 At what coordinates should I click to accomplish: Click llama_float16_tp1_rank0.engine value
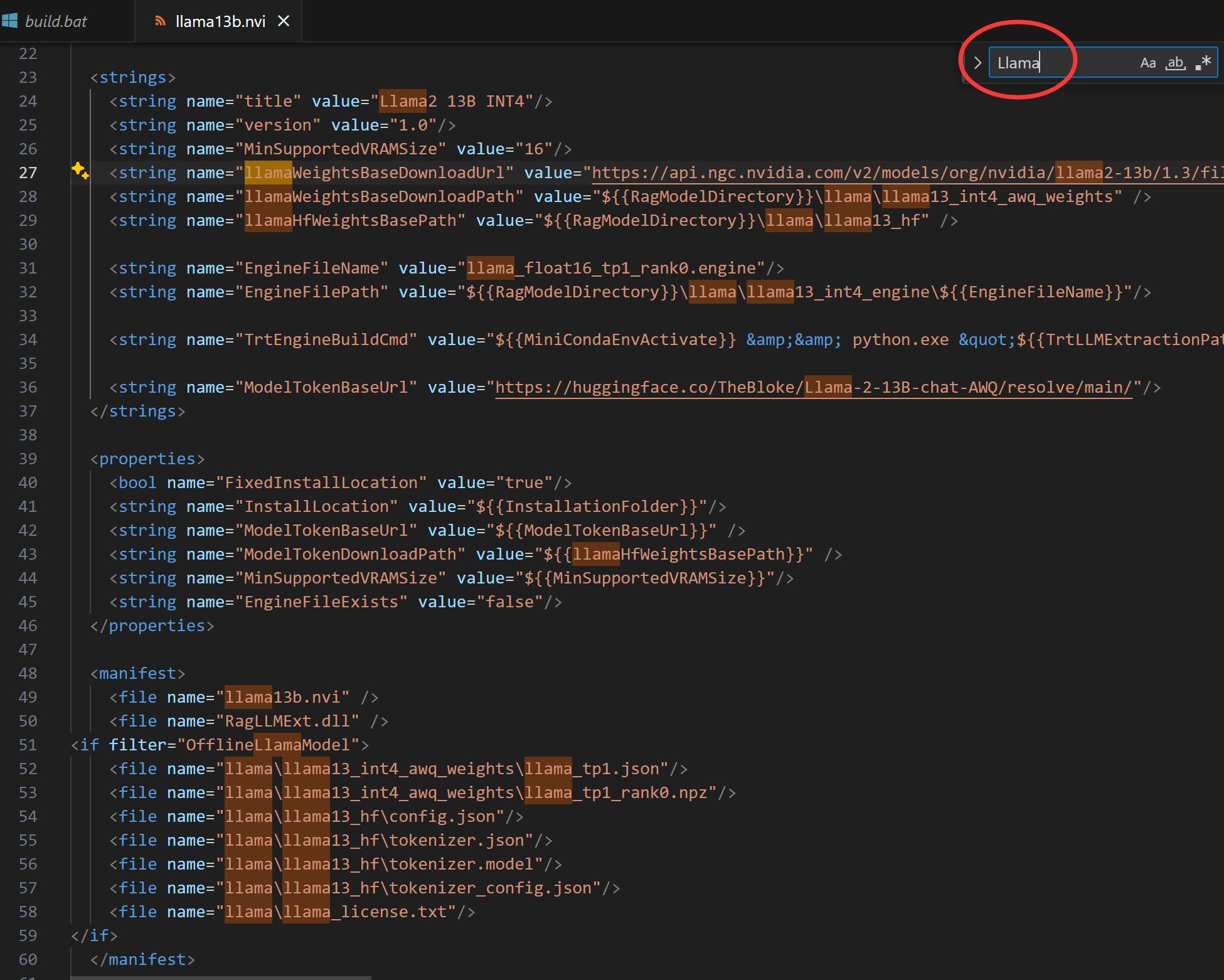611,268
